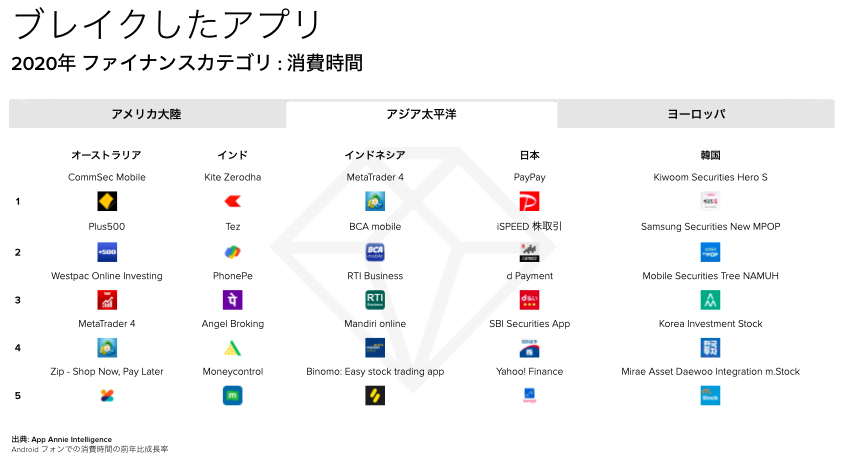844x461 pixels.
Task: Click the "Moneycontrol" label
Action: point(233,372)
